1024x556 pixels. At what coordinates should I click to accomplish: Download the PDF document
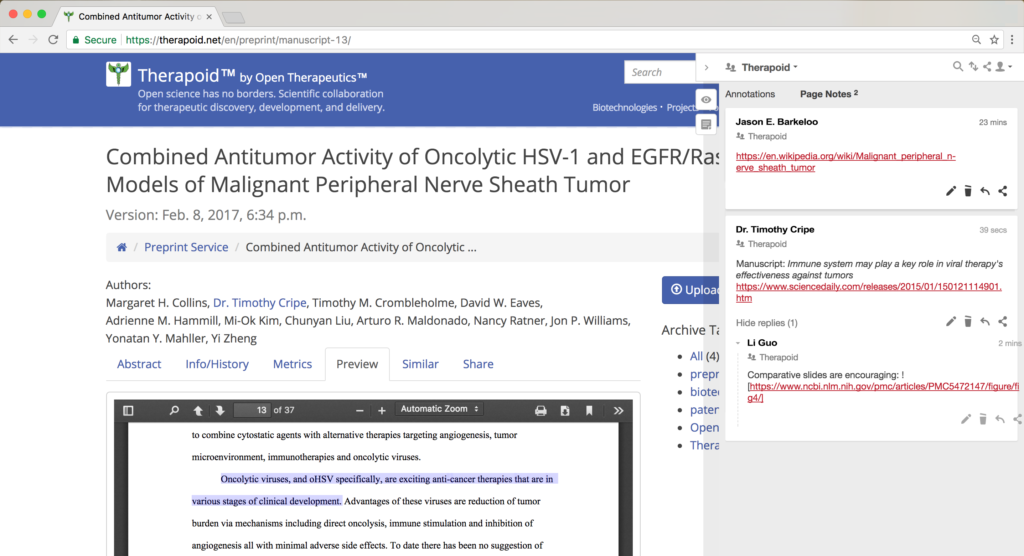[565, 410]
